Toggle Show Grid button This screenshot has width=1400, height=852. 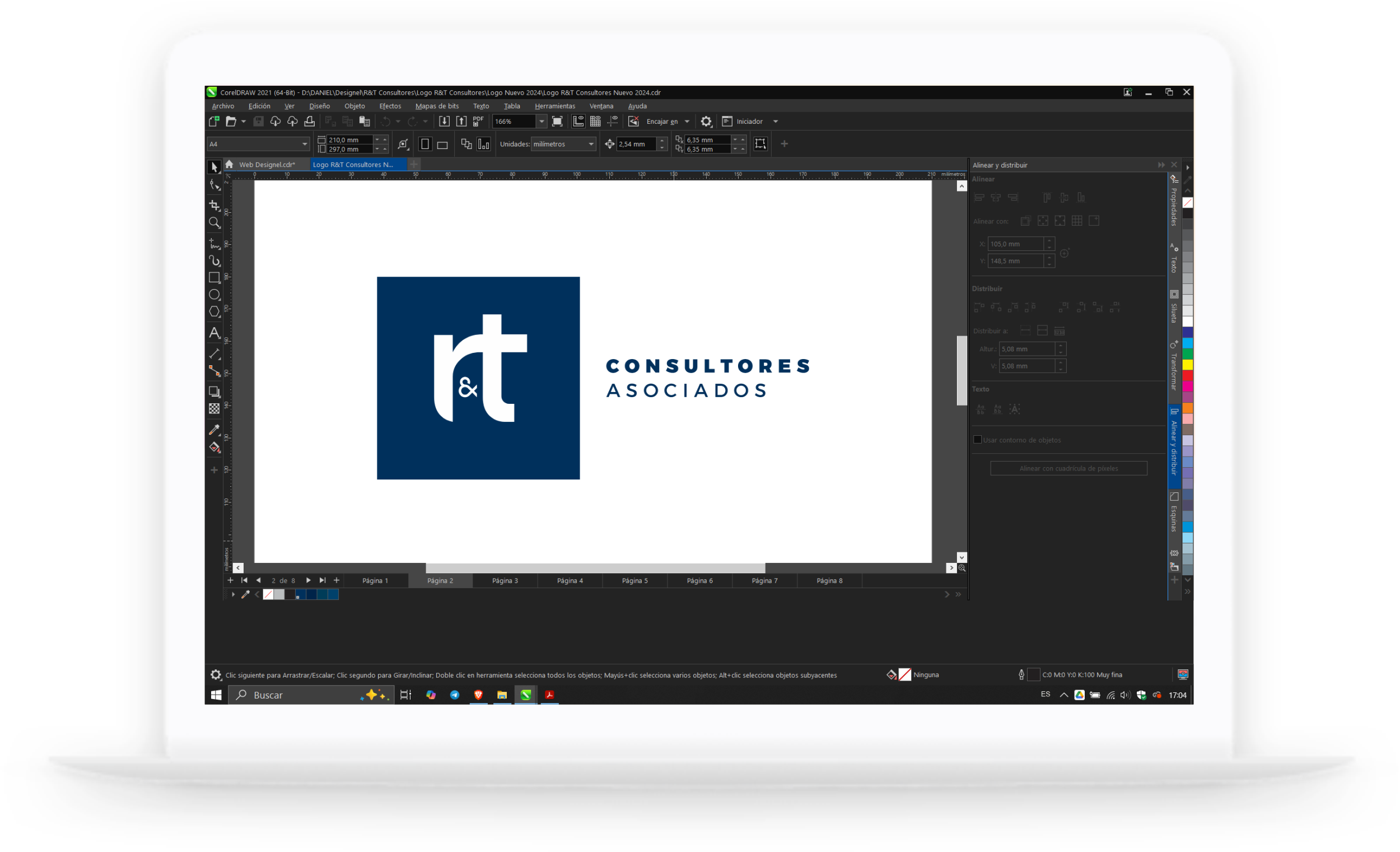(x=595, y=121)
